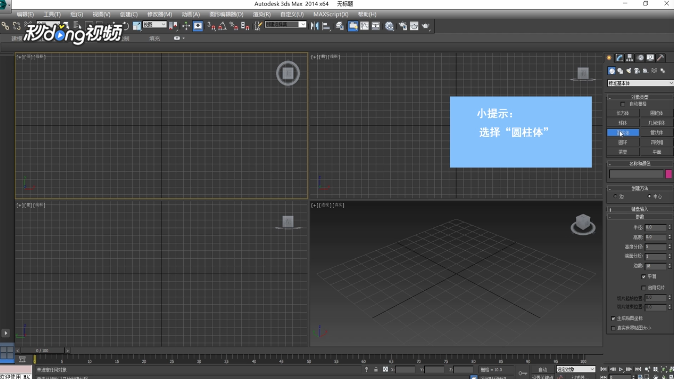
Task: Select the Link tool in the main toolbar
Action: coord(5,26)
